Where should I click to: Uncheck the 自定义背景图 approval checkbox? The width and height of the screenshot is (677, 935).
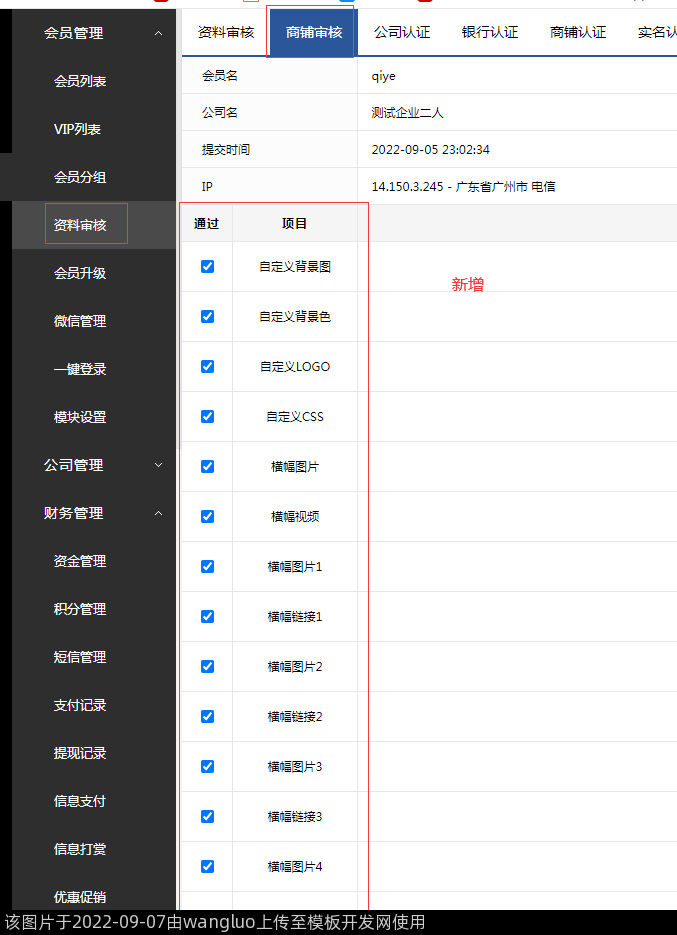click(x=207, y=267)
